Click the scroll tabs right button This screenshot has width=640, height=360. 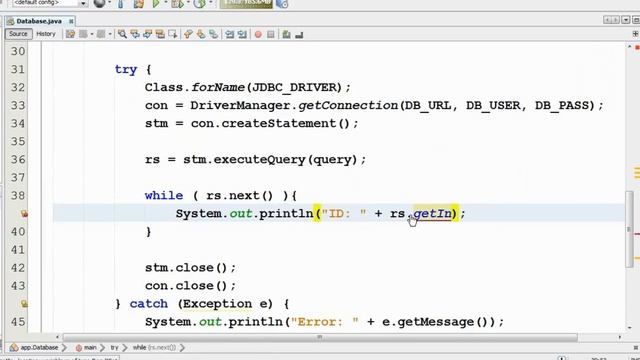[616, 20]
